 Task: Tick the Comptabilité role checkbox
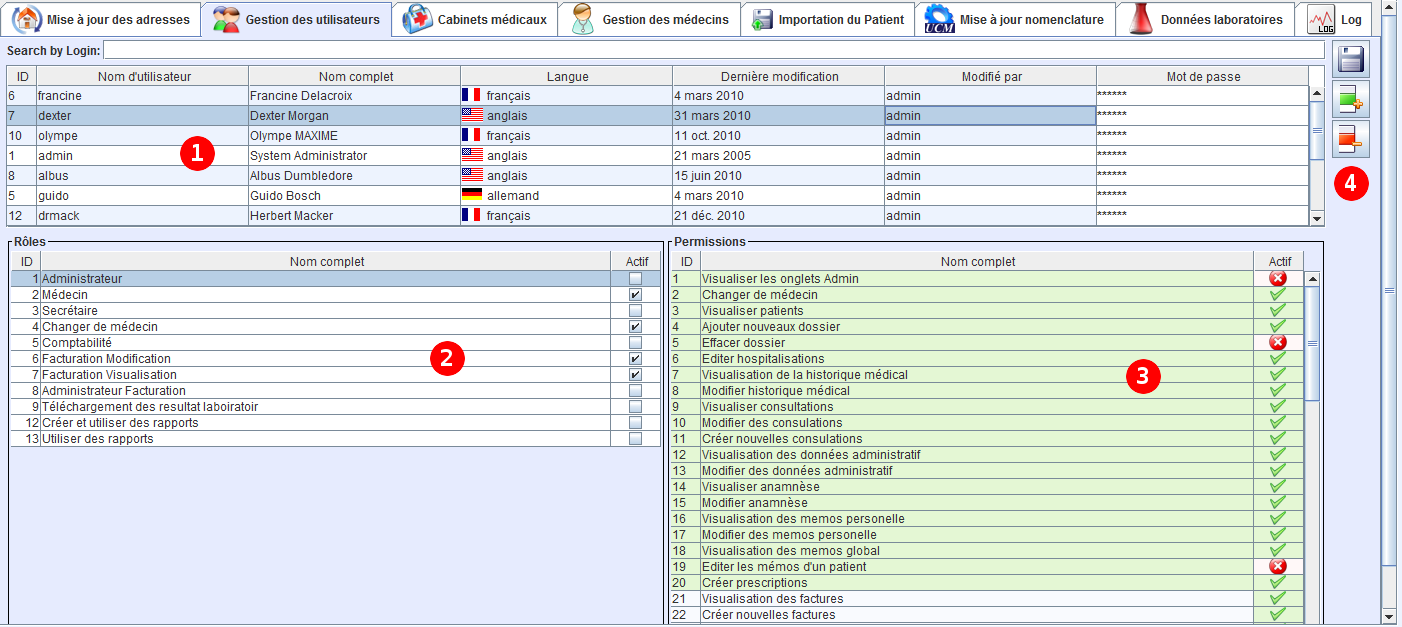635,343
